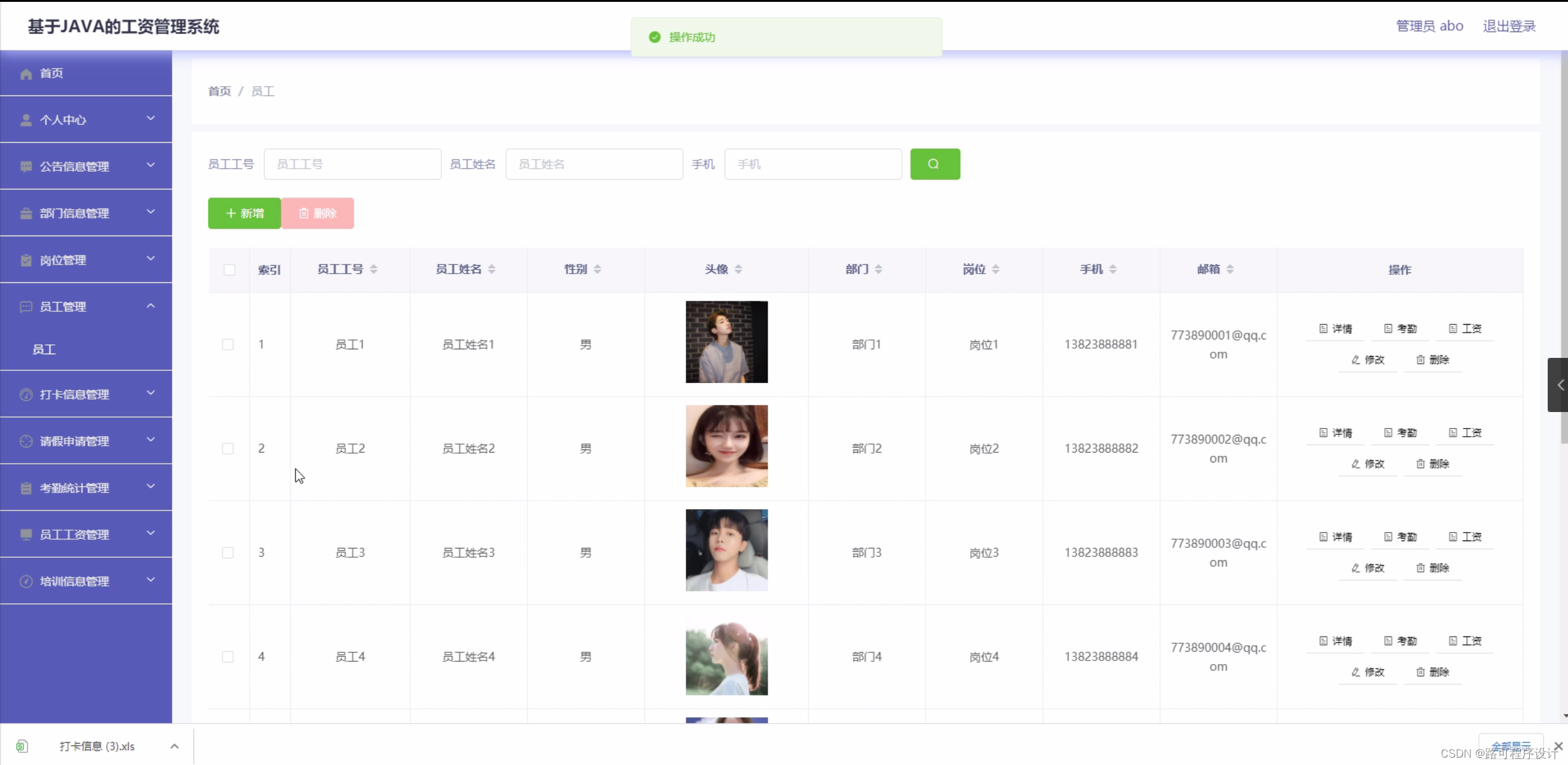This screenshot has width=1568, height=765.
Task: Click the green search magnifier button
Action: pyautogui.click(x=934, y=164)
